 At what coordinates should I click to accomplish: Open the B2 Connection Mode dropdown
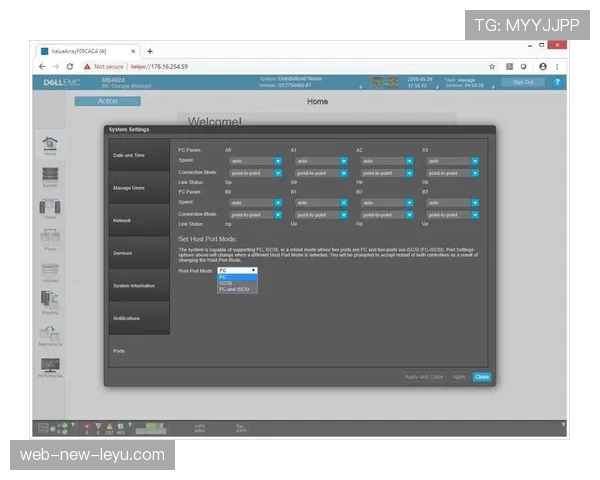[387, 215]
